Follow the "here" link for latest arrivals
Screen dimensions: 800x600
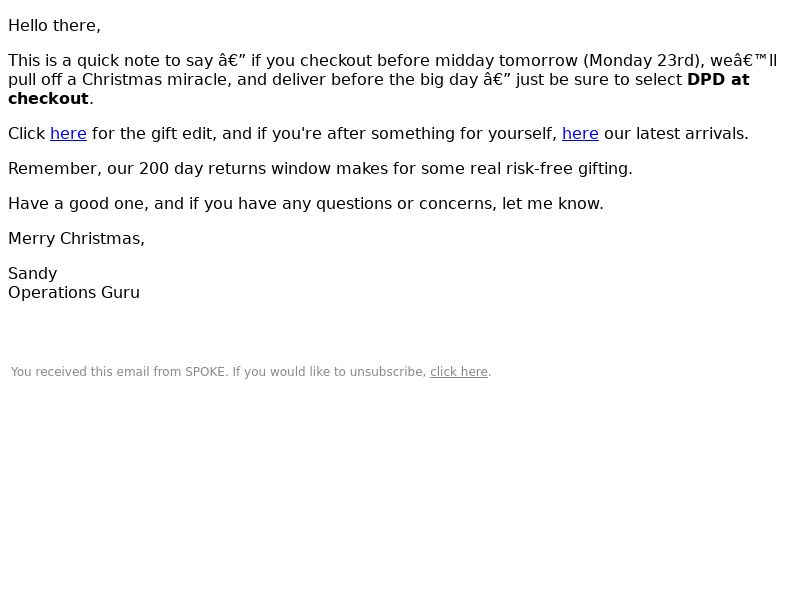pyautogui.click(x=580, y=134)
